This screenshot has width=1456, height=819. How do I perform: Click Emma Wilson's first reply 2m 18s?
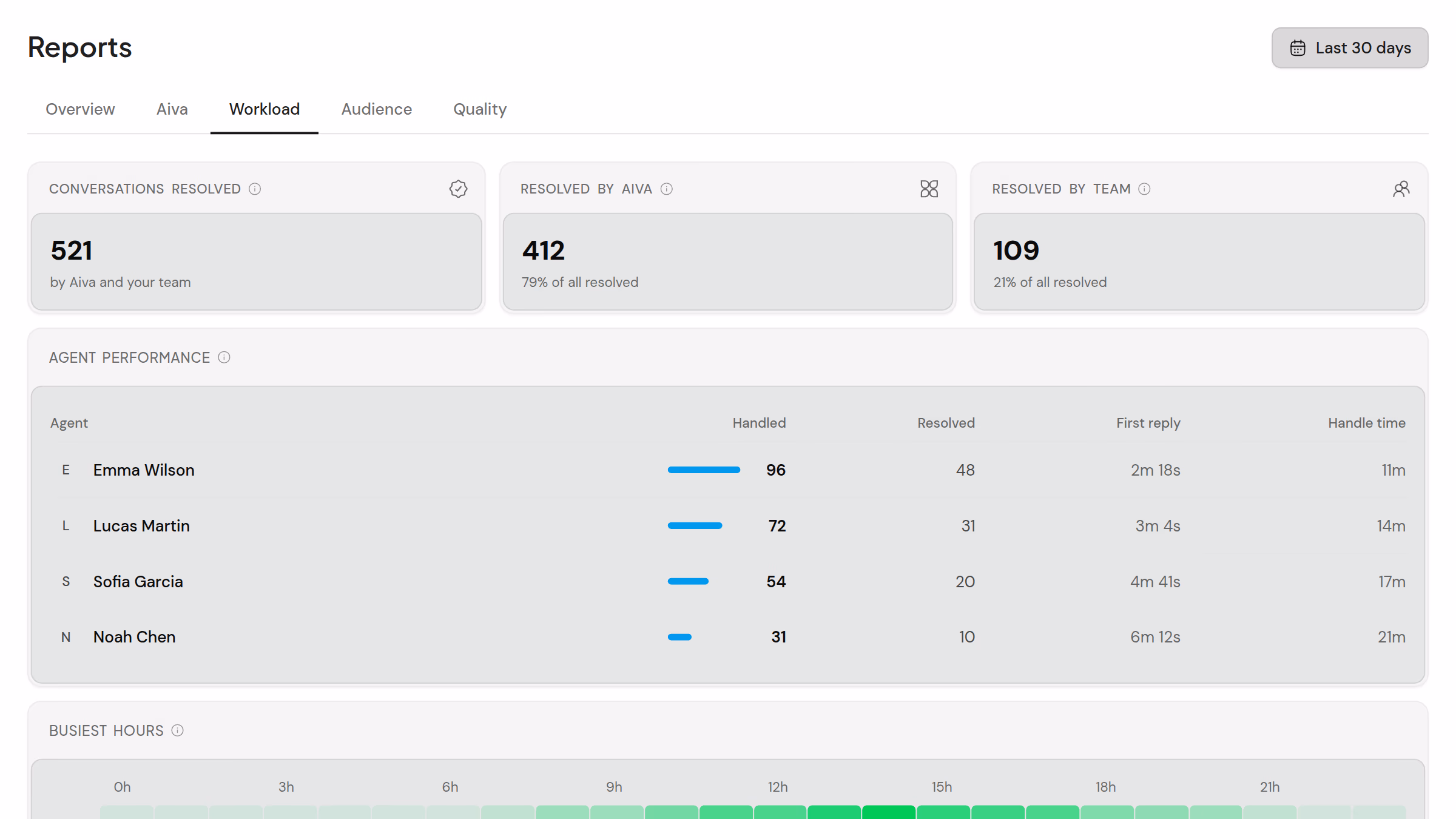[x=1155, y=470]
